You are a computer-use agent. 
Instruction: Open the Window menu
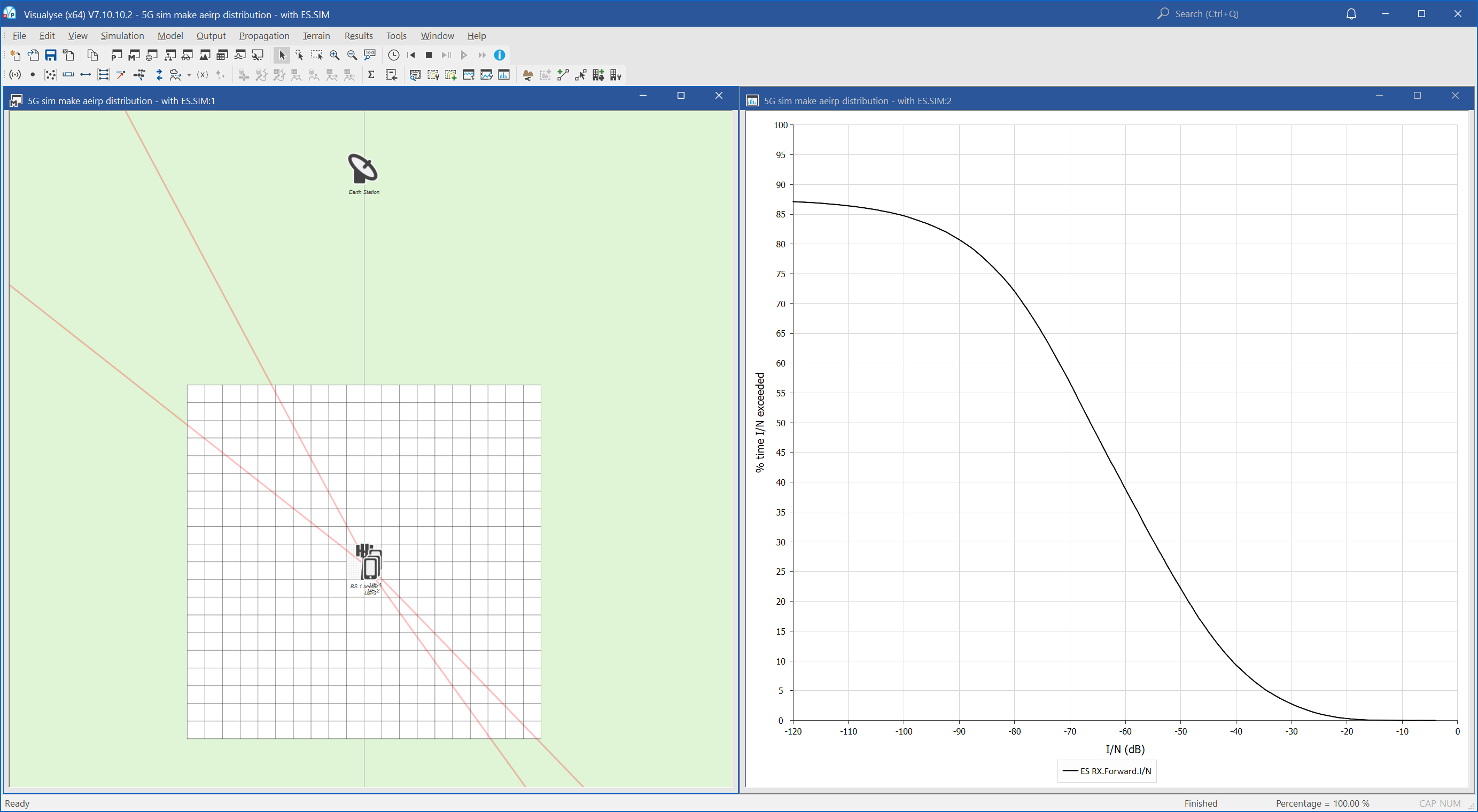click(437, 36)
